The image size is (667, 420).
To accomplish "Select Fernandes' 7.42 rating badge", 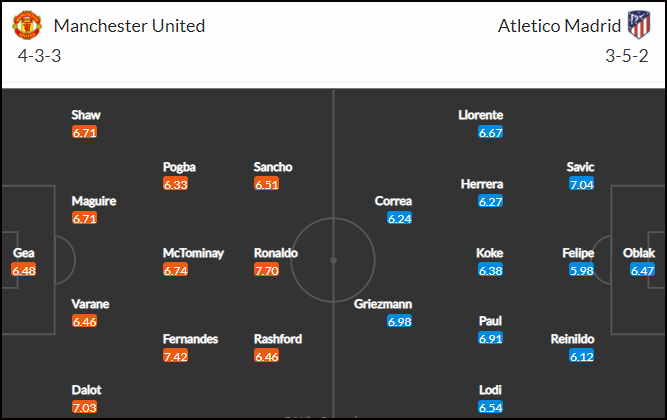I will [x=175, y=356].
